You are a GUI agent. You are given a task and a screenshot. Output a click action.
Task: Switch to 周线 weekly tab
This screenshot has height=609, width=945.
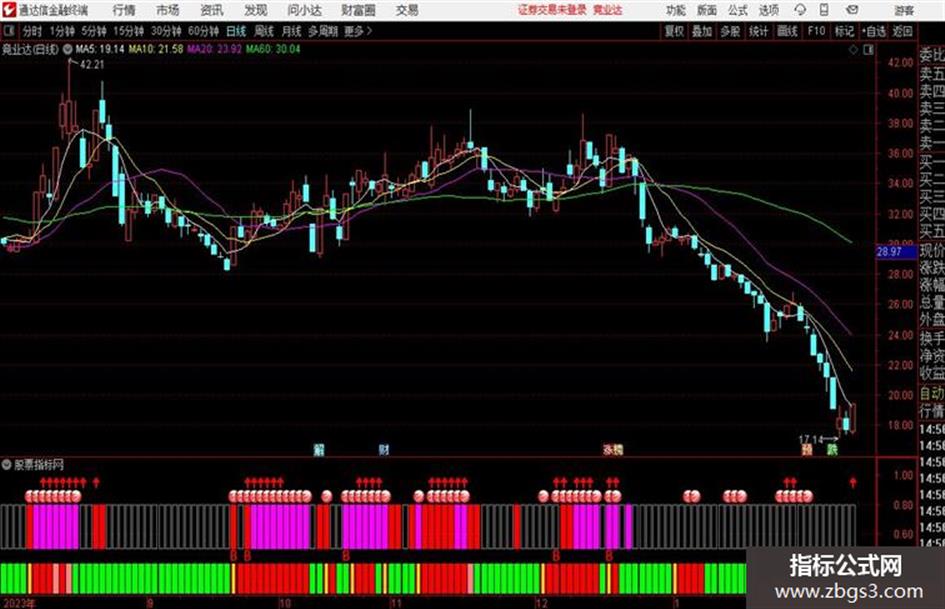coord(264,31)
